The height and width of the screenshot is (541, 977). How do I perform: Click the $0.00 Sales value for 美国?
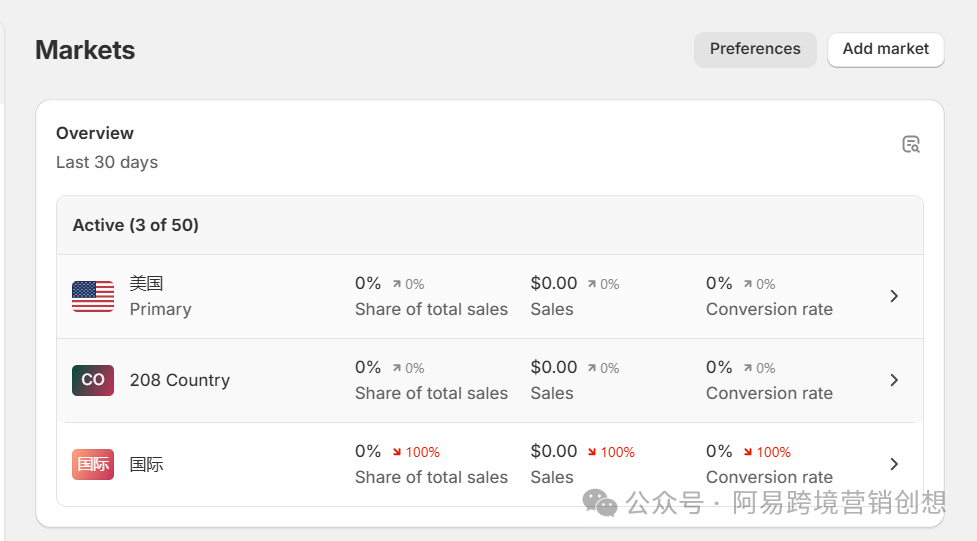554,284
